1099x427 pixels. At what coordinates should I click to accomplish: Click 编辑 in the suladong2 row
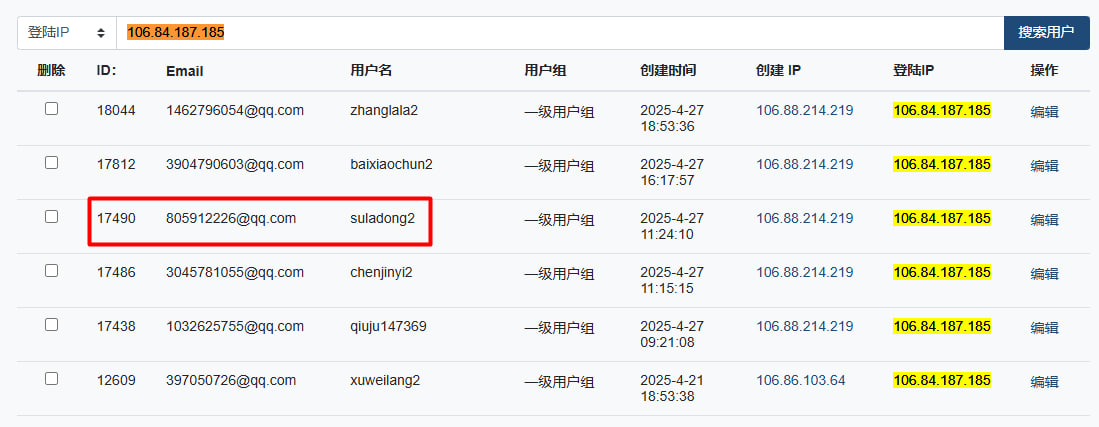point(1044,220)
